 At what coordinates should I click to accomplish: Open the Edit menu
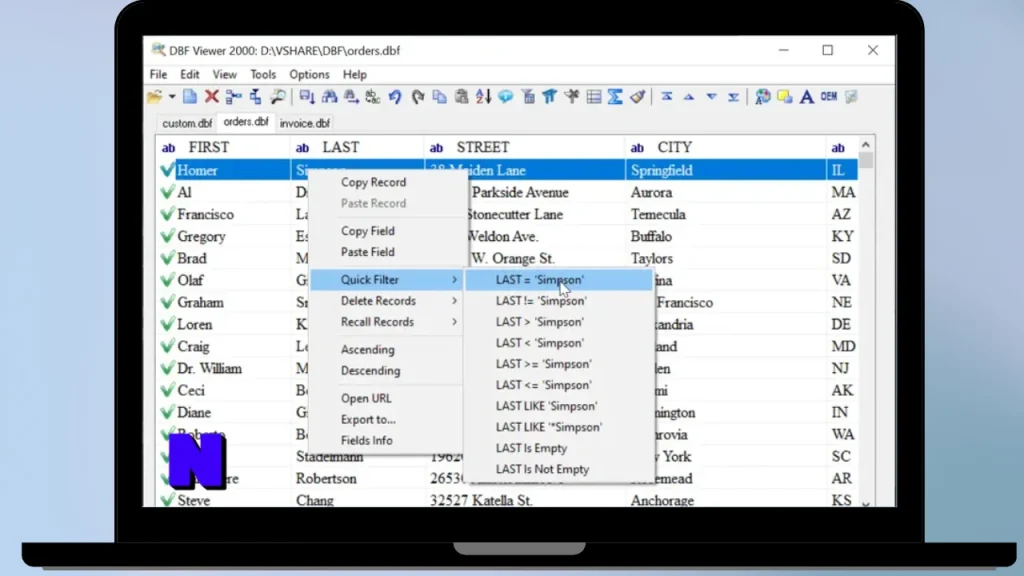(190, 74)
